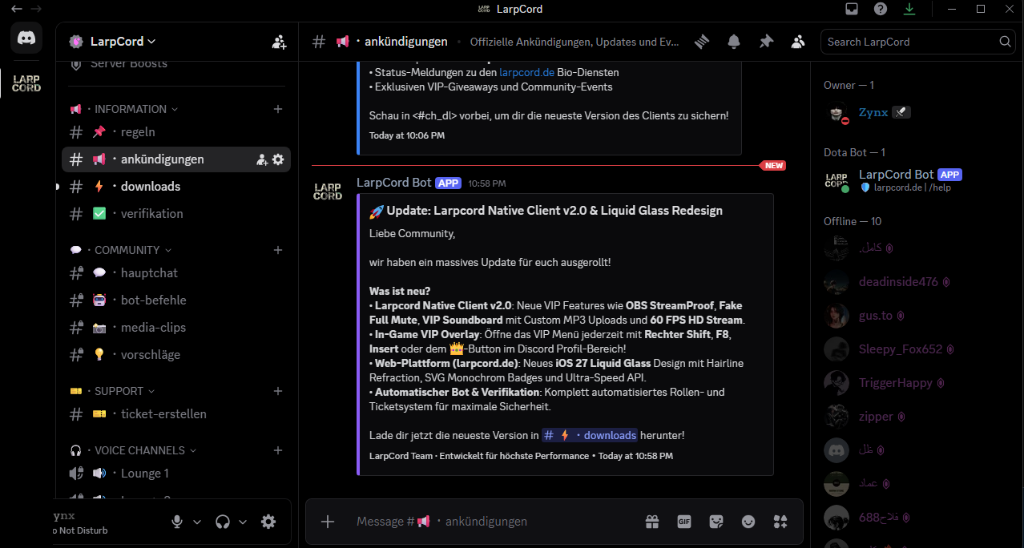Open the bot-befehle channel
This screenshot has width=1024, height=548.
coord(176,300)
